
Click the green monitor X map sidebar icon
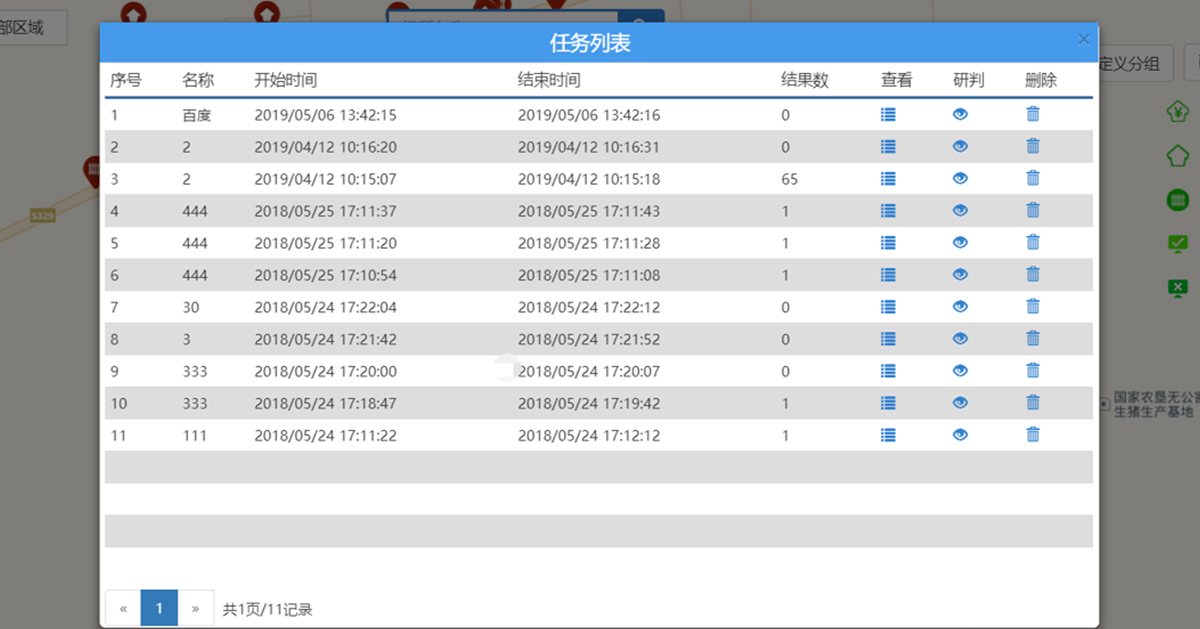[x=1178, y=288]
